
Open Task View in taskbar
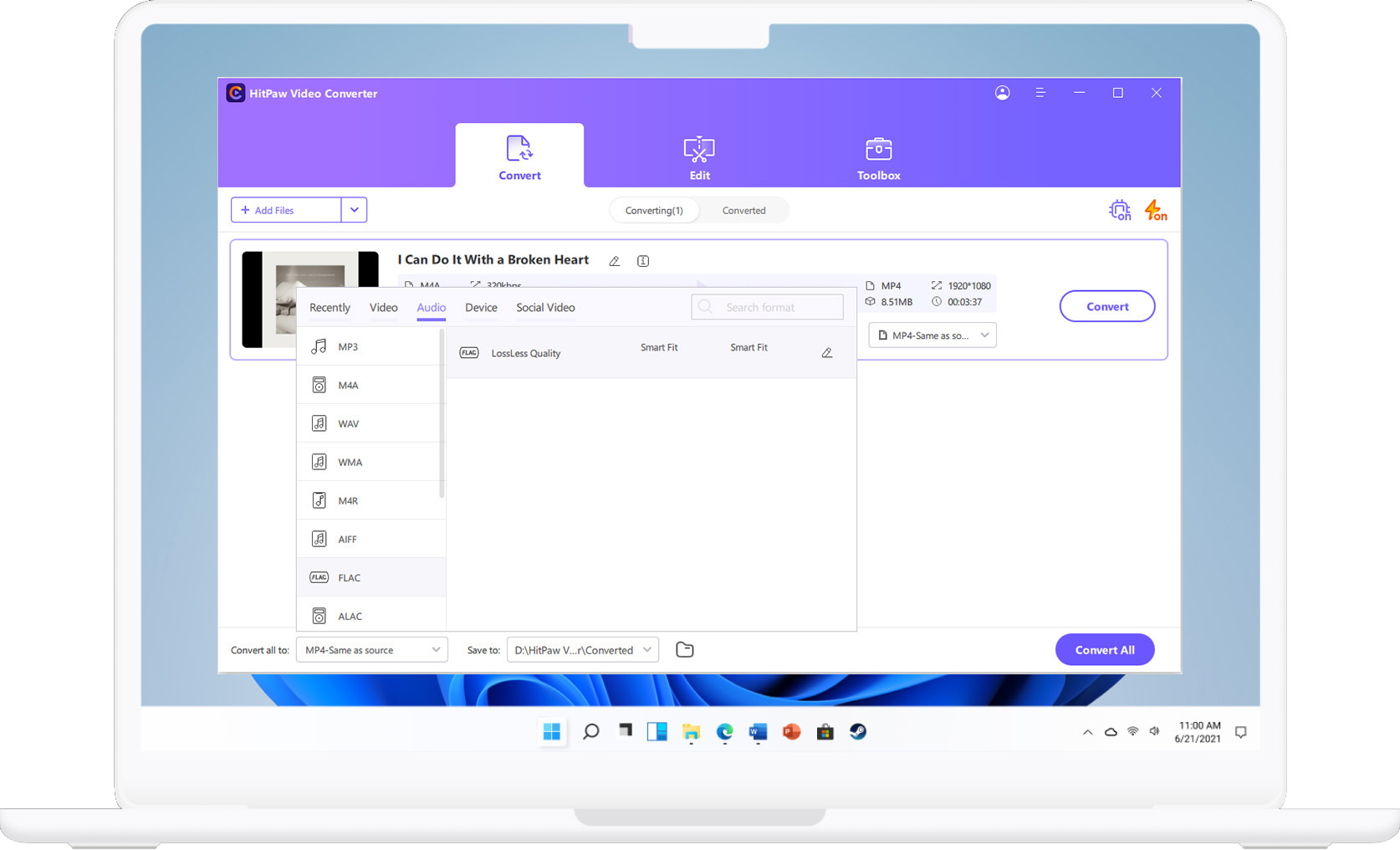(x=625, y=731)
